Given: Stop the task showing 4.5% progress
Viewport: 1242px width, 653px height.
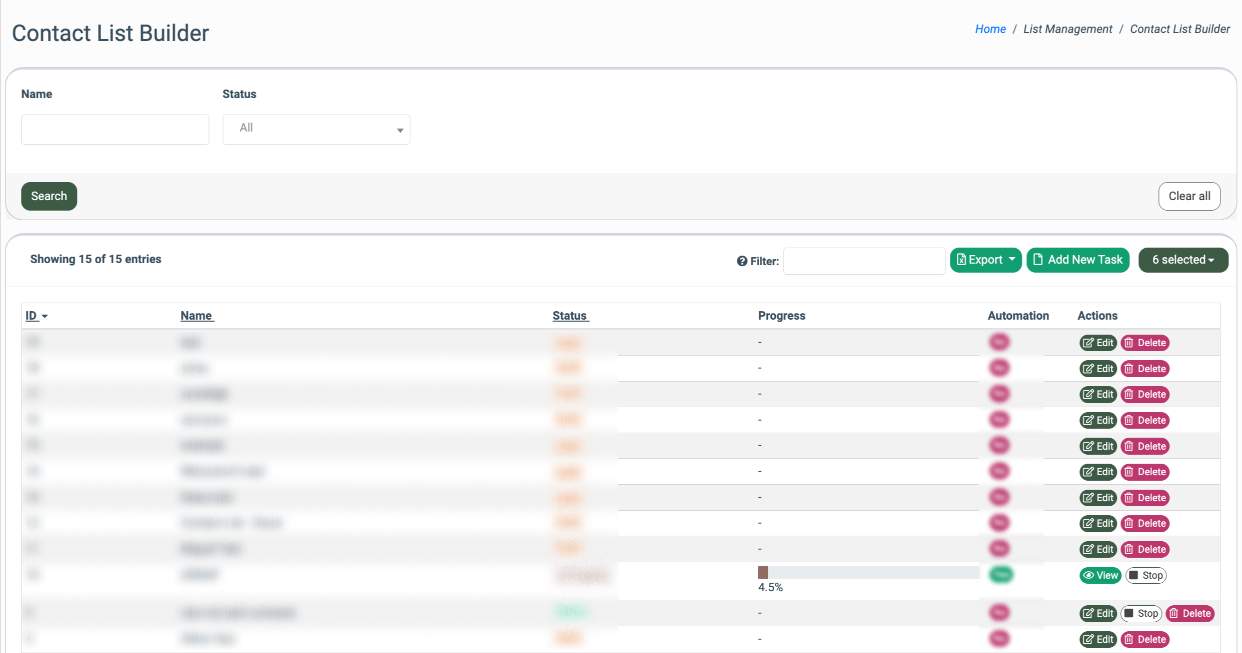Looking at the screenshot, I should 1146,575.
